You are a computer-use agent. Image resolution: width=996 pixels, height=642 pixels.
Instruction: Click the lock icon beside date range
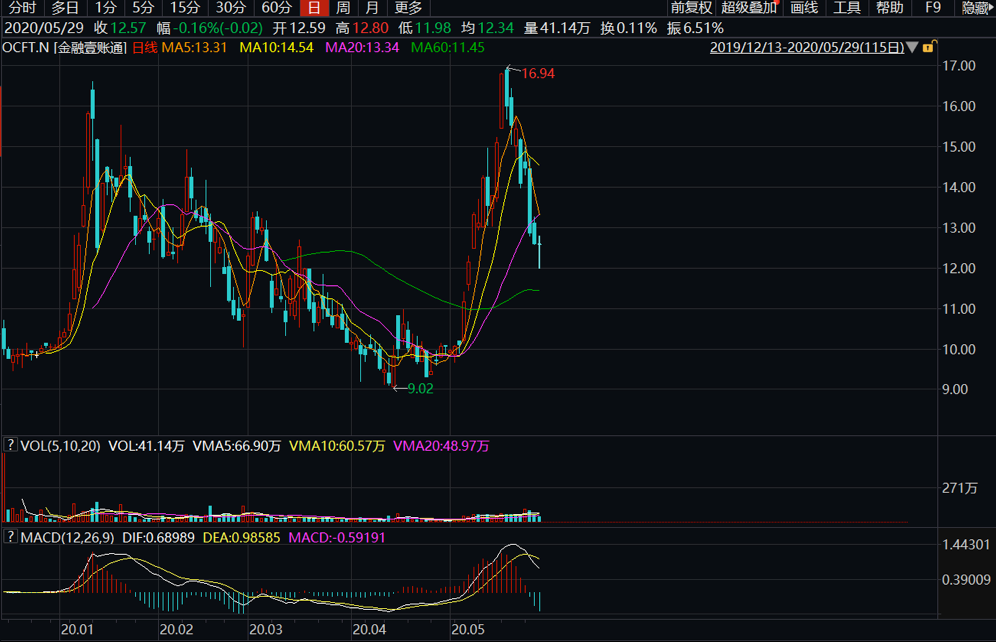[x=928, y=47]
